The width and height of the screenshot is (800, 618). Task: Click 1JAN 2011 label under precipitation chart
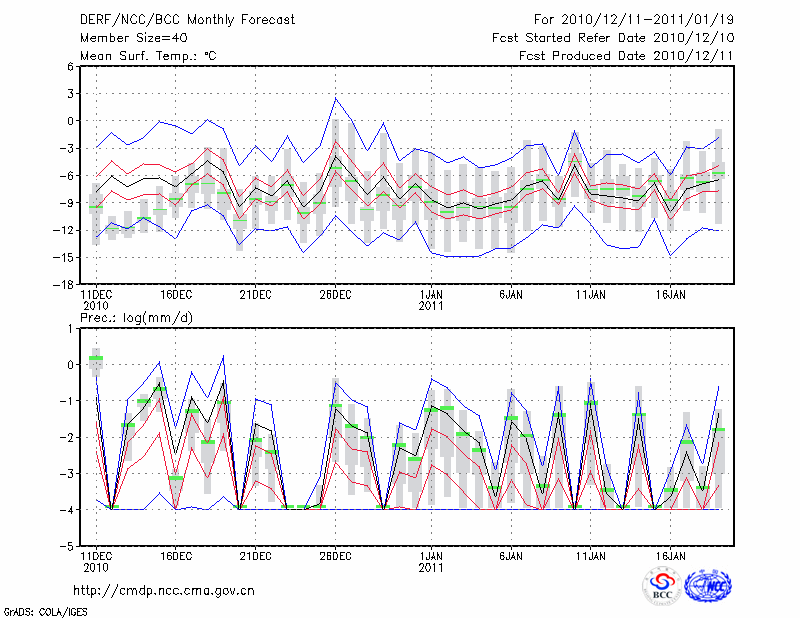(x=431, y=560)
